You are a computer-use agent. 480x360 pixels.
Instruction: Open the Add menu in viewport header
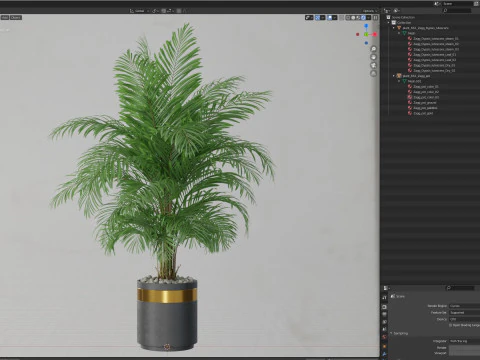pyautogui.click(x=4, y=17)
